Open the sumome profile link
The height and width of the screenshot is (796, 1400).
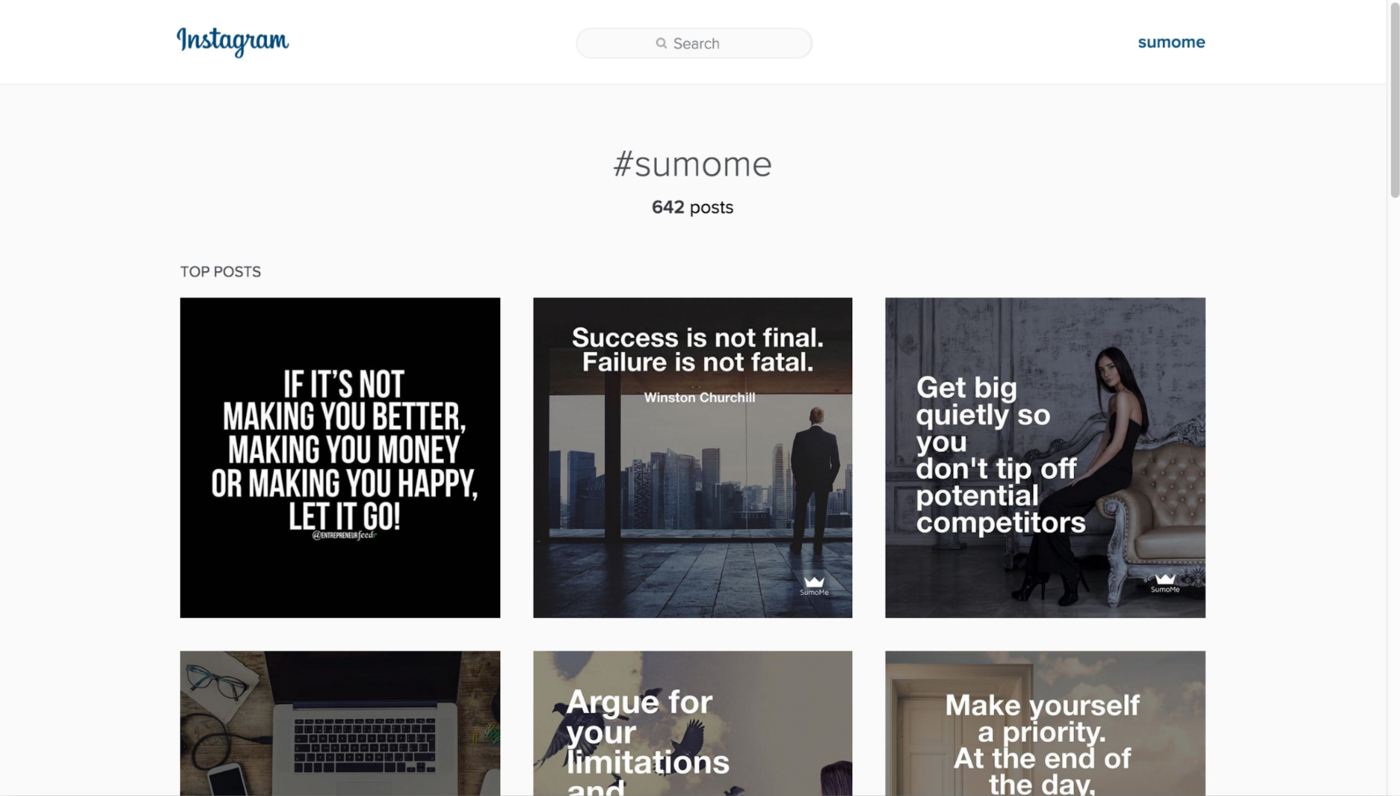(x=1171, y=42)
